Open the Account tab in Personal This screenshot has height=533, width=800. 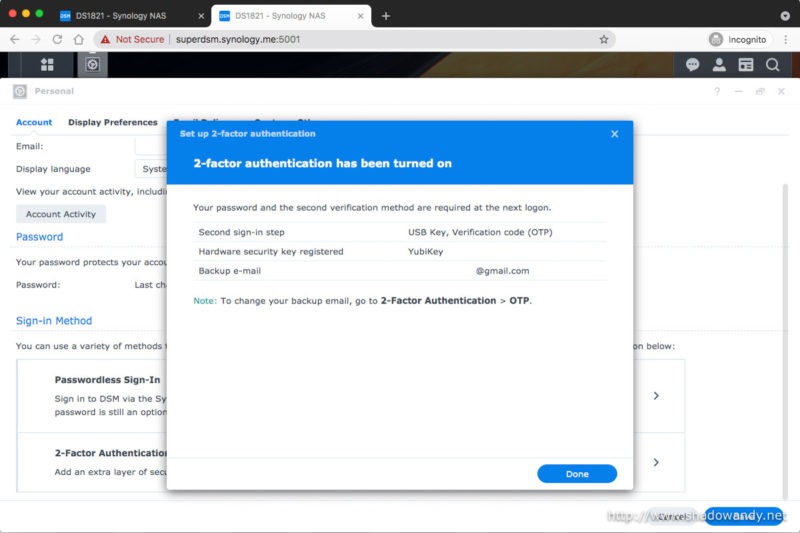pos(34,122)
